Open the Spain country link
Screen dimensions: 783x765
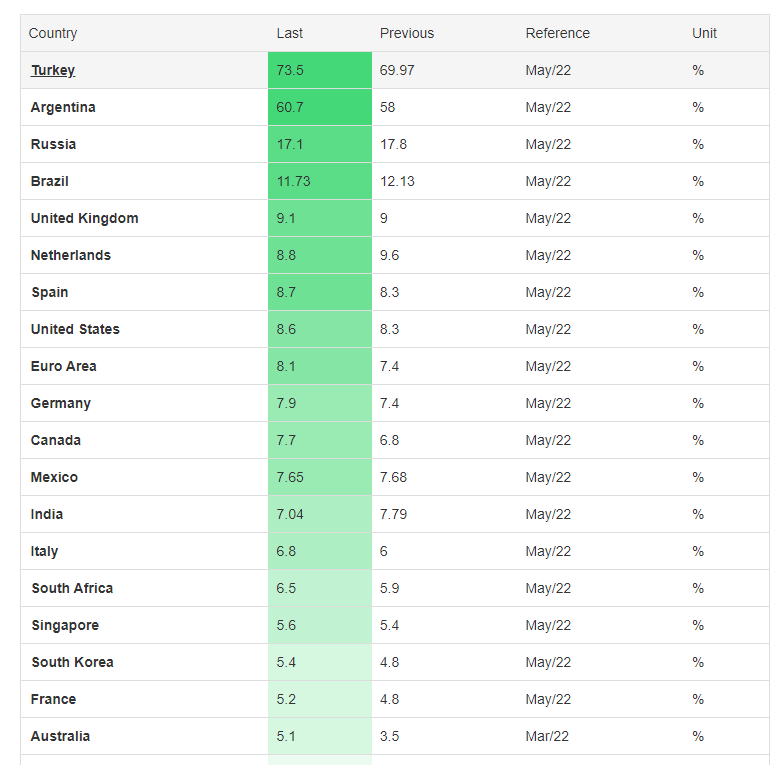tap(49, 292)
